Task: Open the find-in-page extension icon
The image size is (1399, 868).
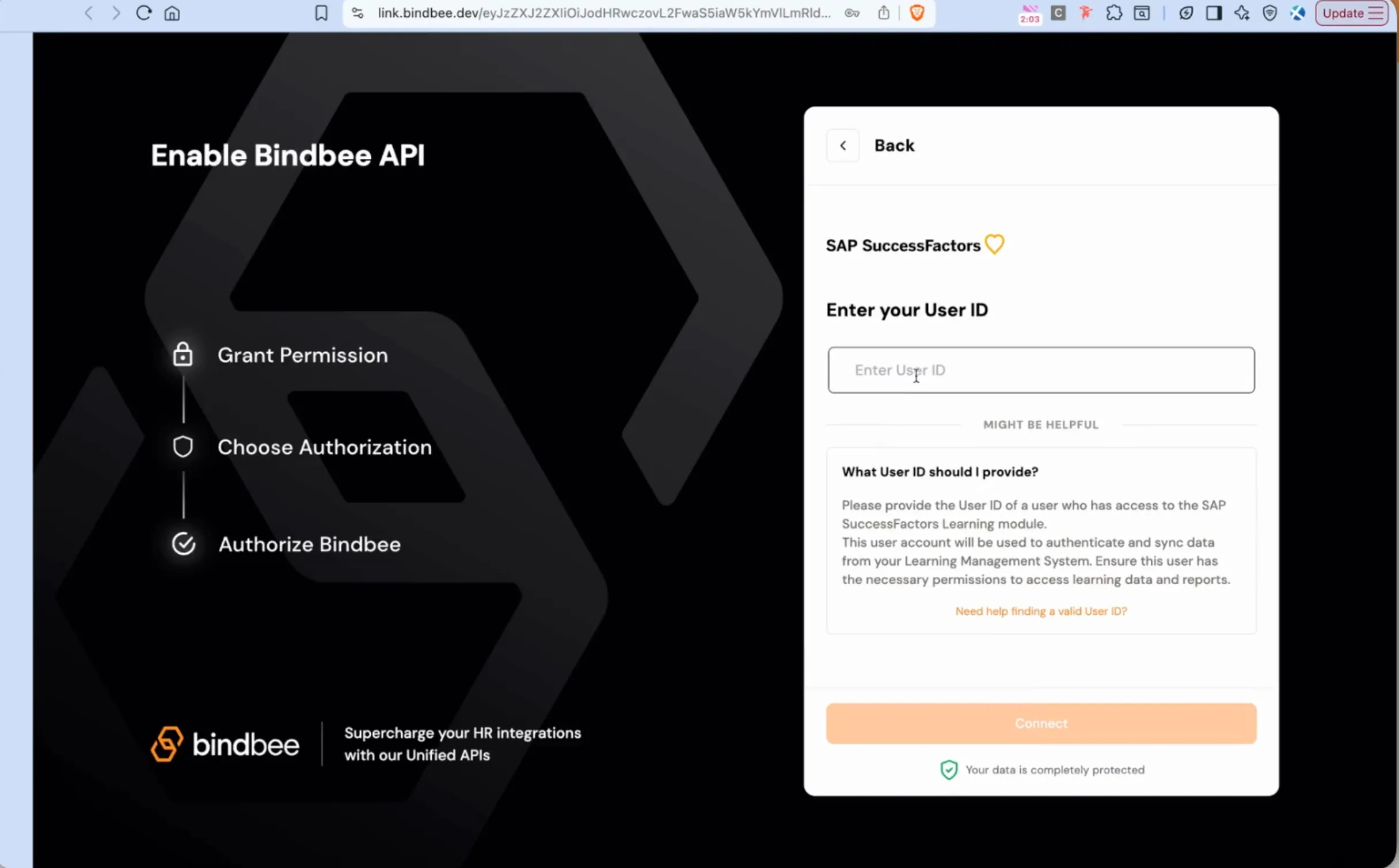Action: (1142, 13)
